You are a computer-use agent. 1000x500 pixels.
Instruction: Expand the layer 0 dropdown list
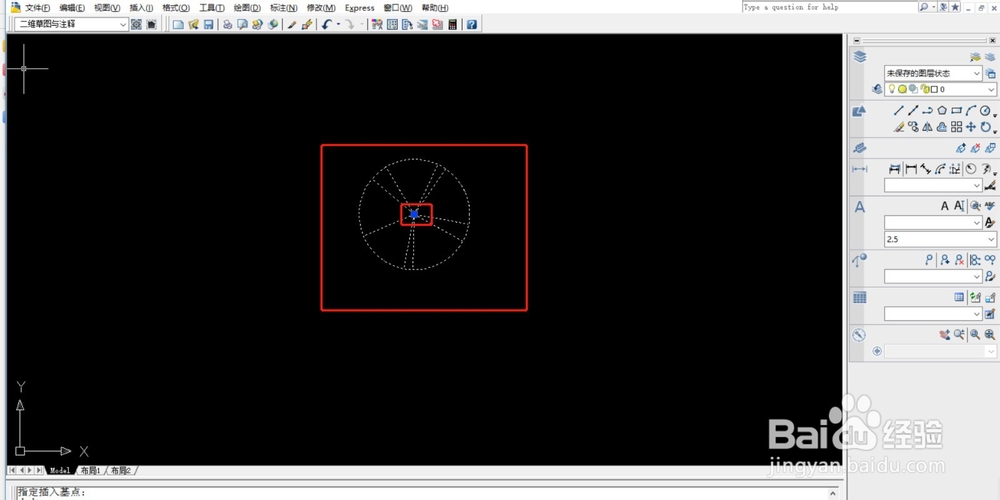990,90
